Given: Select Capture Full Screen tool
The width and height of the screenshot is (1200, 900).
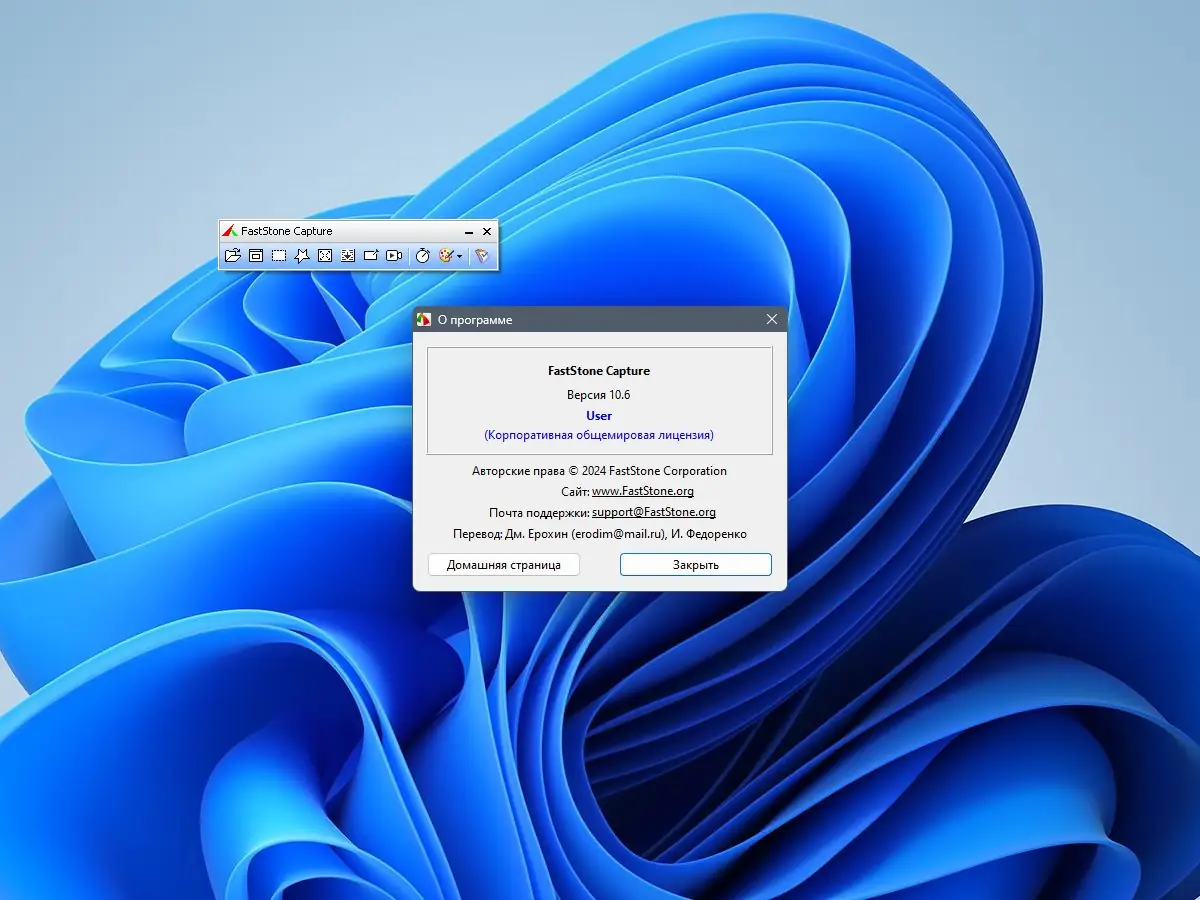Looking at the screenshot, I should tap(325, 256).
